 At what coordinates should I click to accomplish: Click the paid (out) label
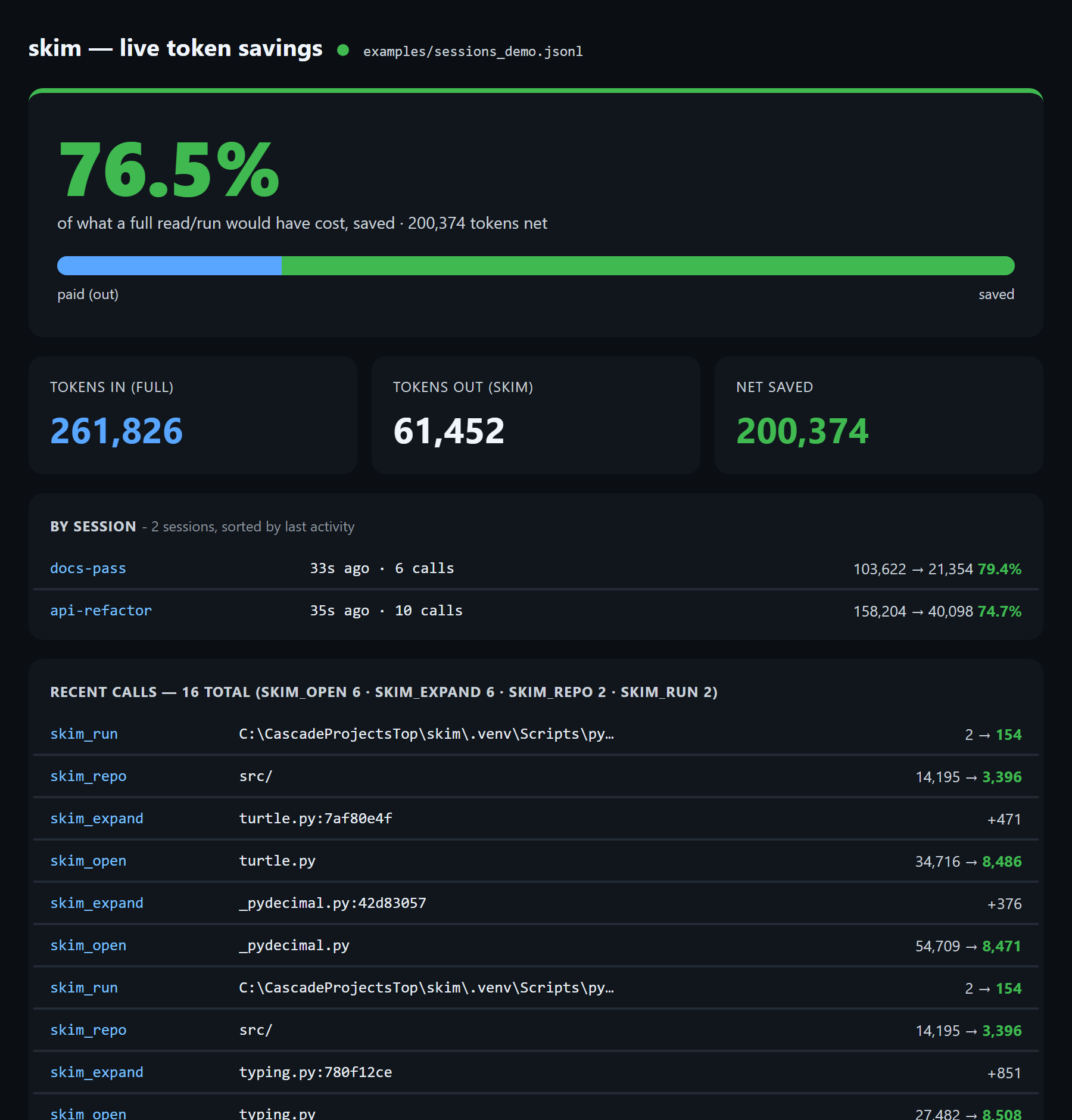88,294
